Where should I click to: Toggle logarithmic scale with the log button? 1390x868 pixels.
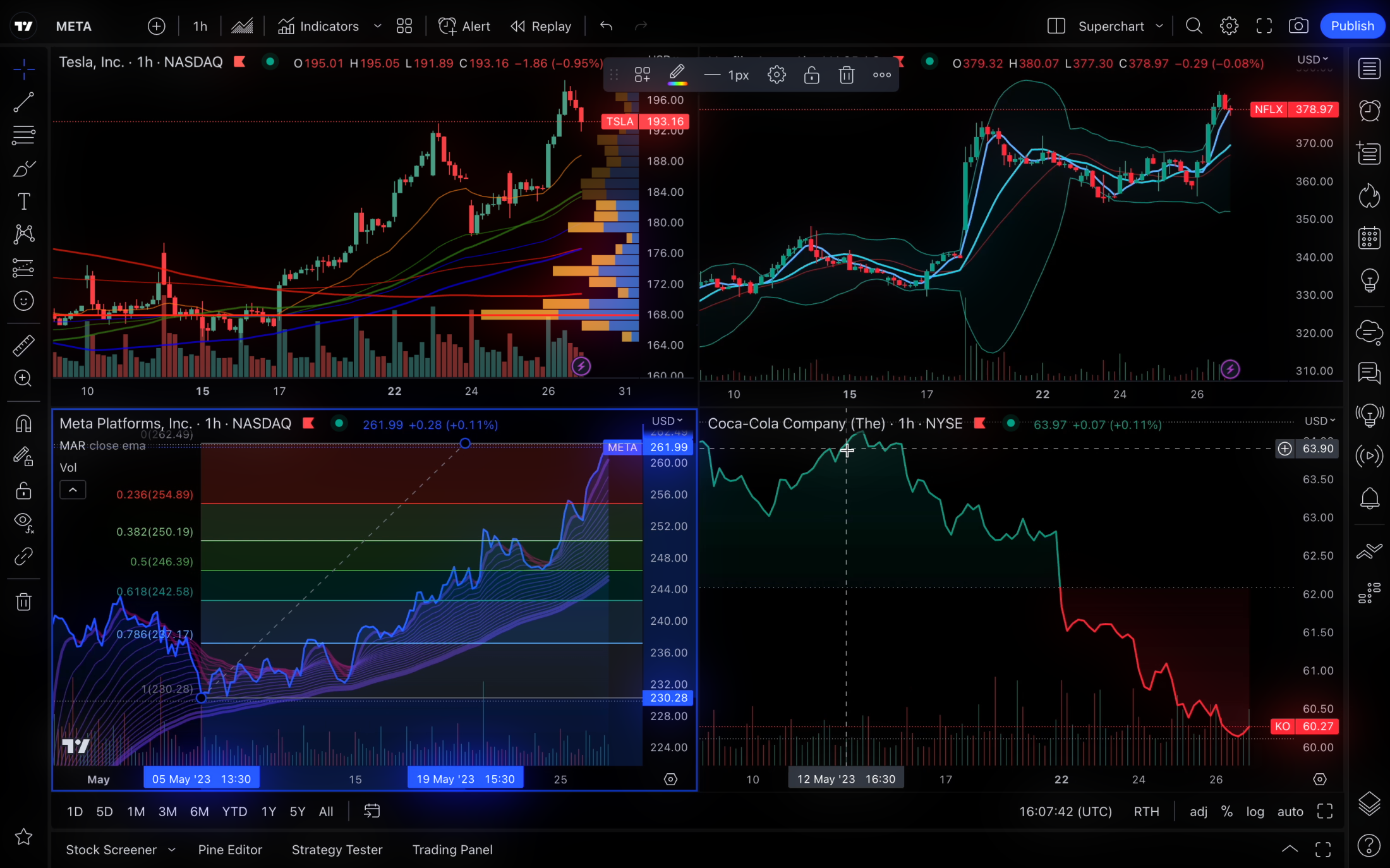pyautogui.click(x=1255, y=812)
